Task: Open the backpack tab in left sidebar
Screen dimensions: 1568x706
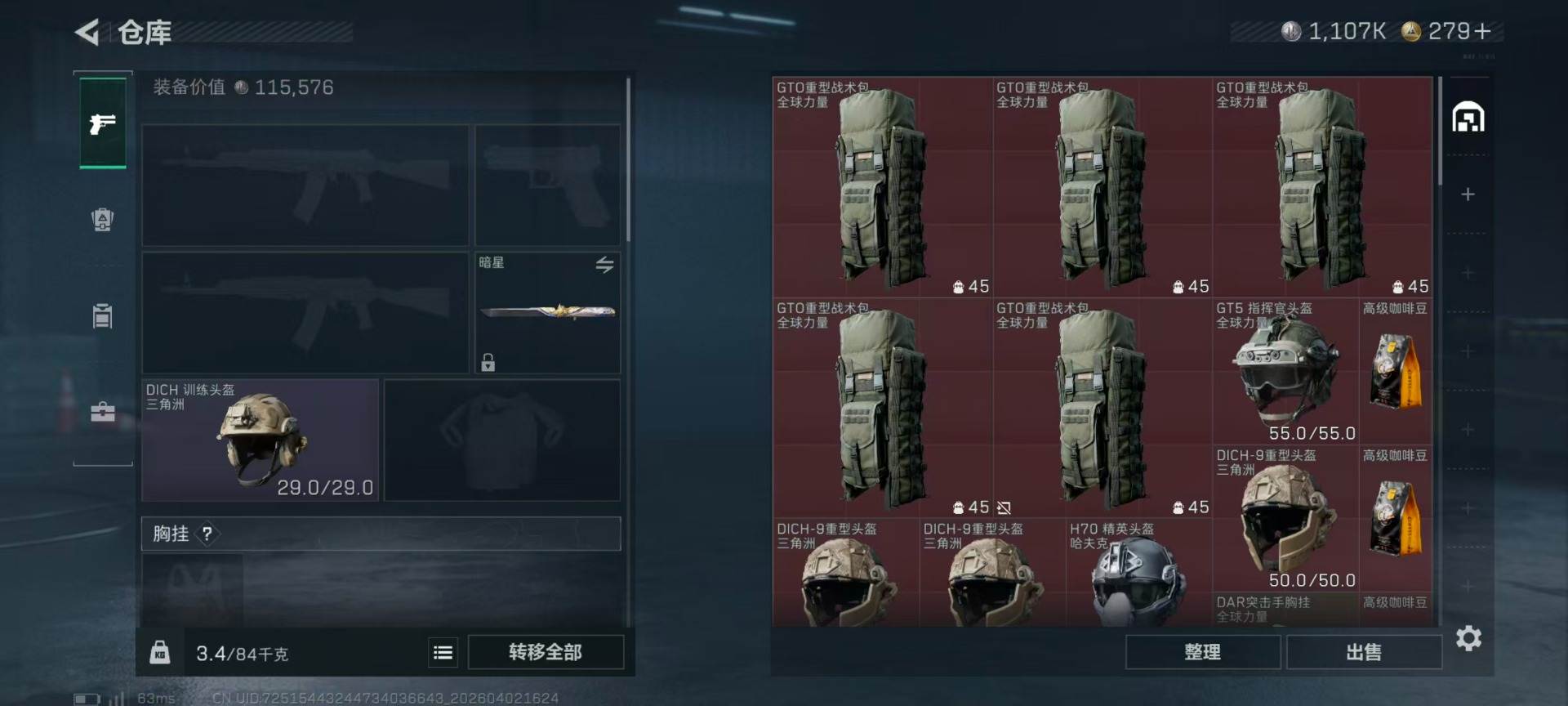Action: pos(103,219)
